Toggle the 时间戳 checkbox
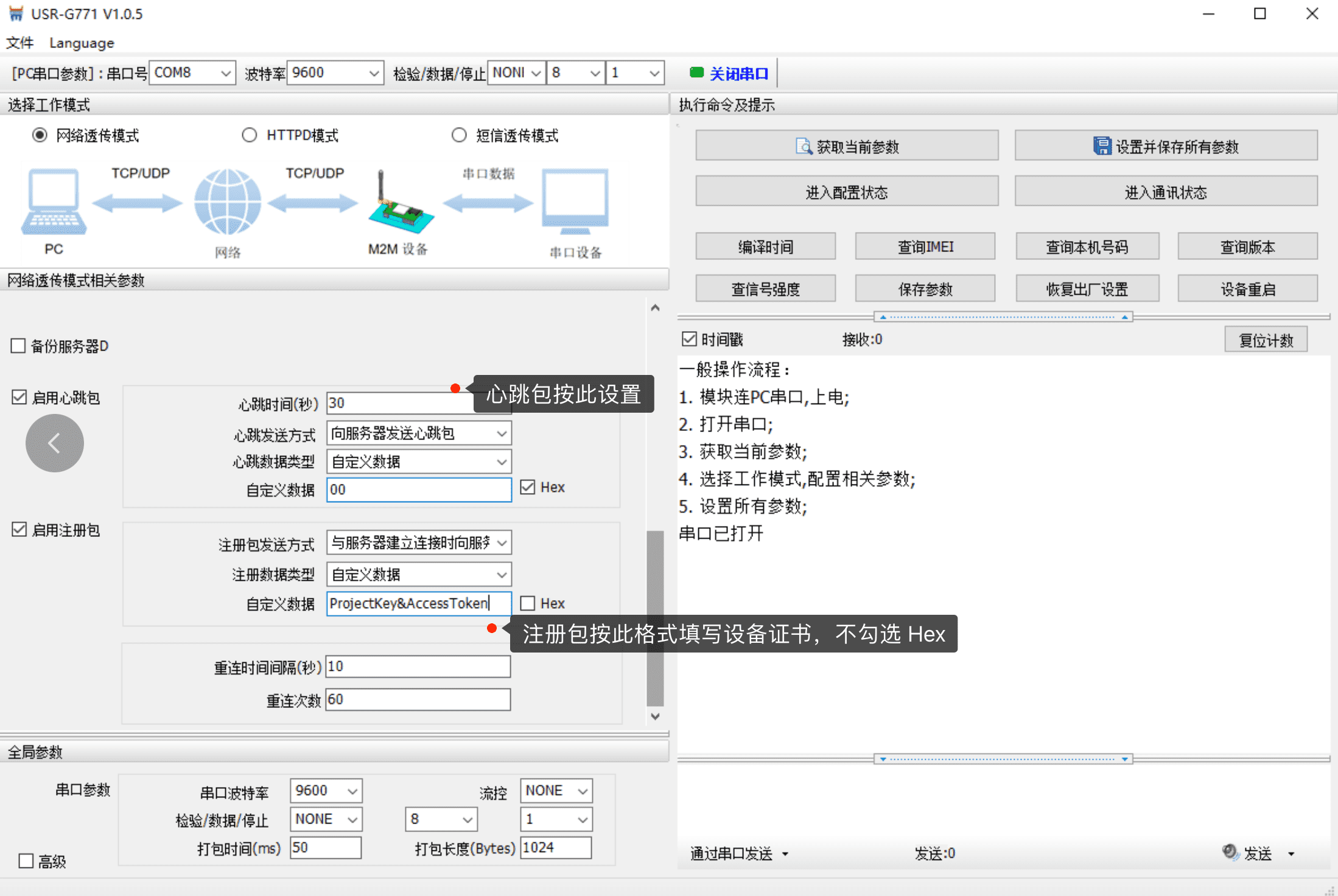The image size is (1338, 896). [x=689, y=339]
